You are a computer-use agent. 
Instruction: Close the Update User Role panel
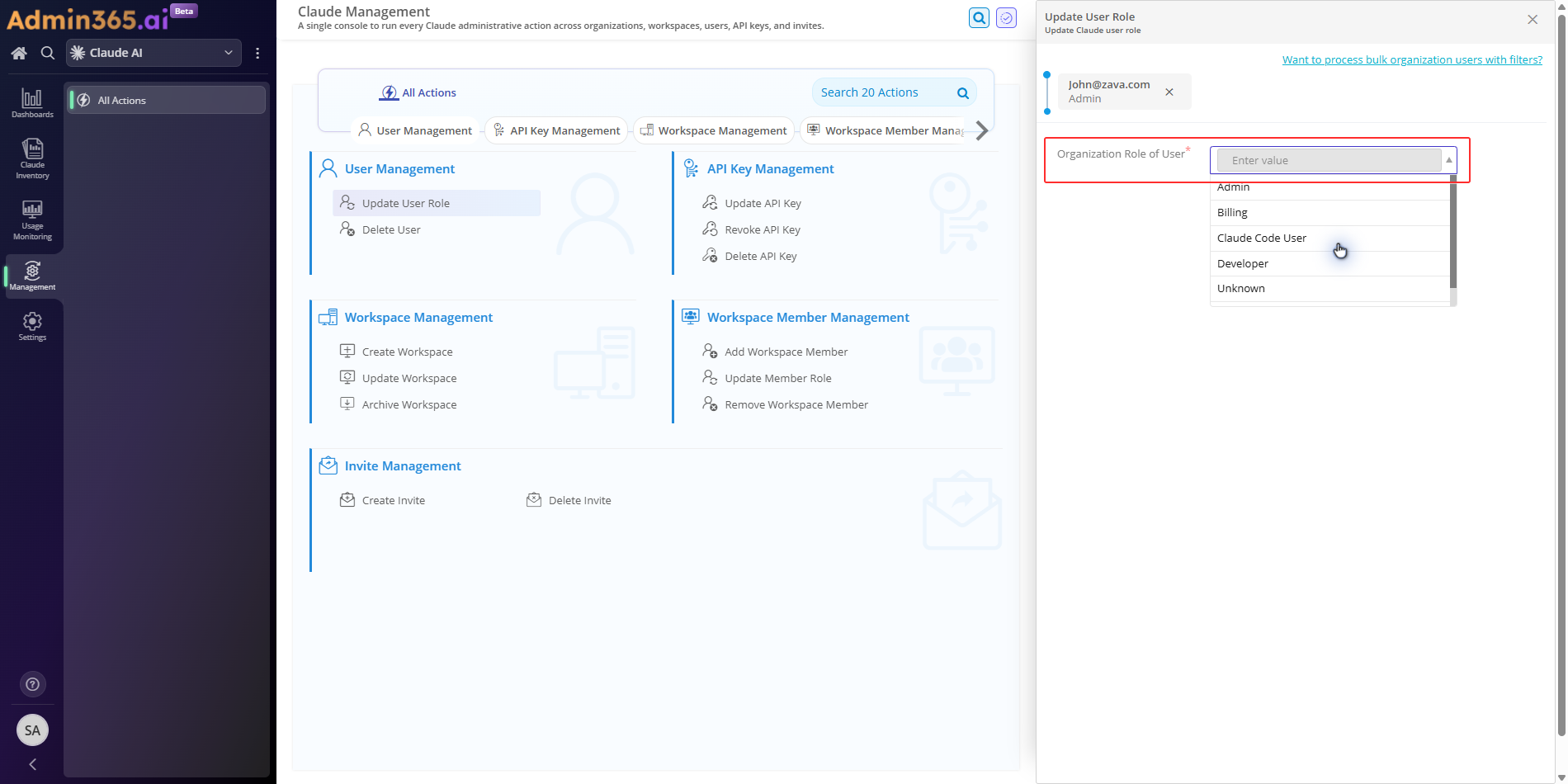(1533, 19)
